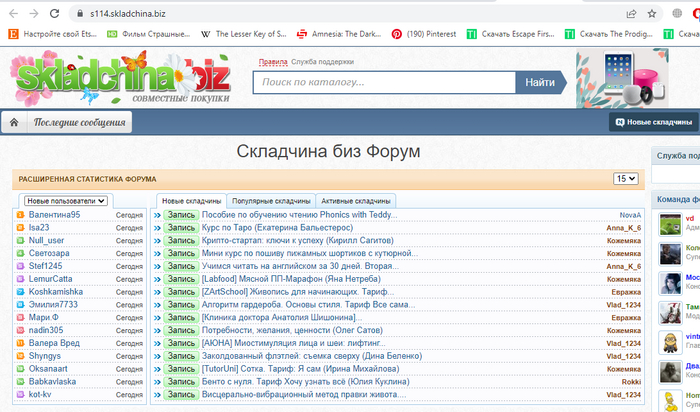Click the home icon in forum navbar
700x412 pixels.
tap(14, 123)
